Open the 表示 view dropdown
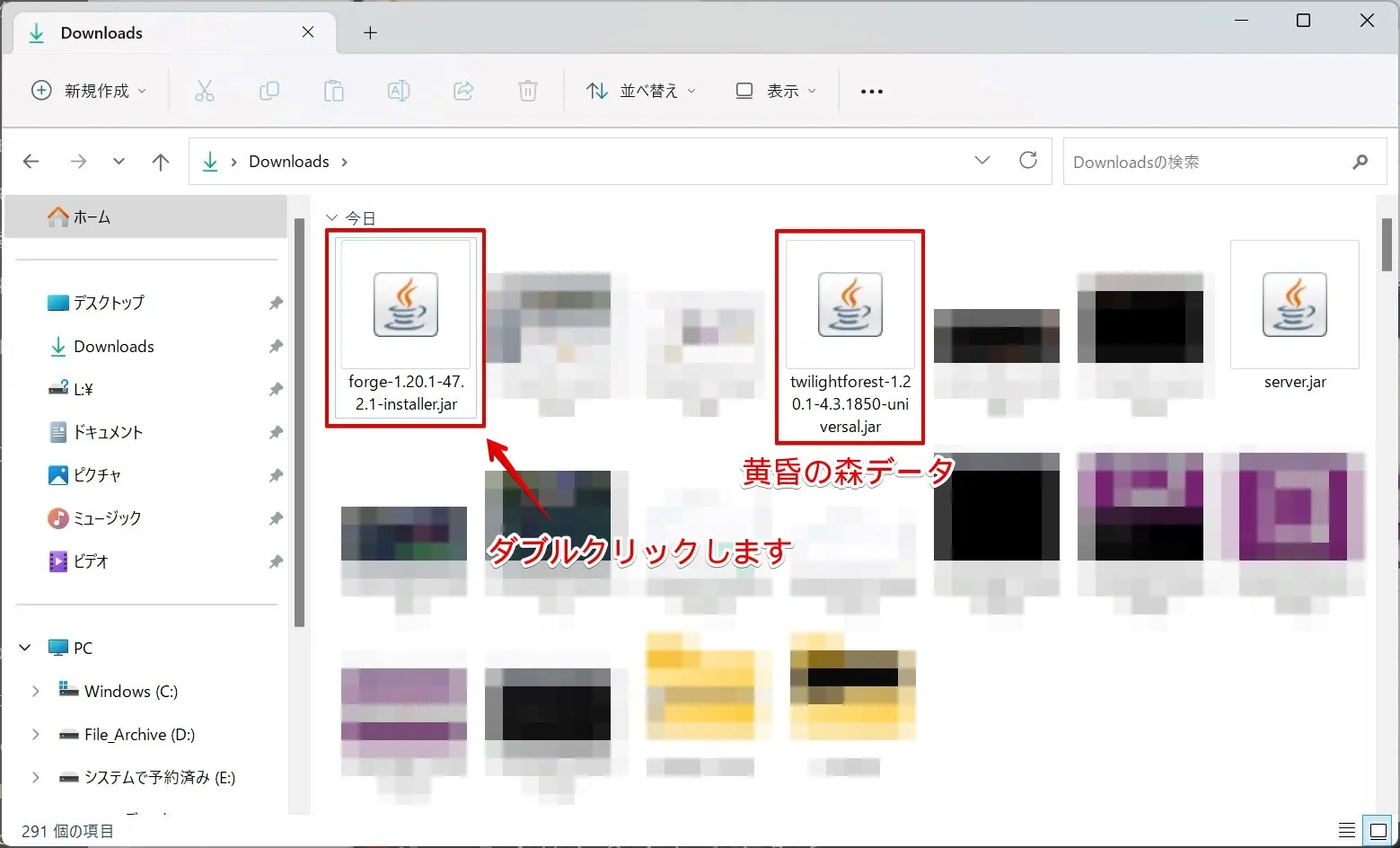The width and height of the screenshot is (1400, 848). pos(776,91)
